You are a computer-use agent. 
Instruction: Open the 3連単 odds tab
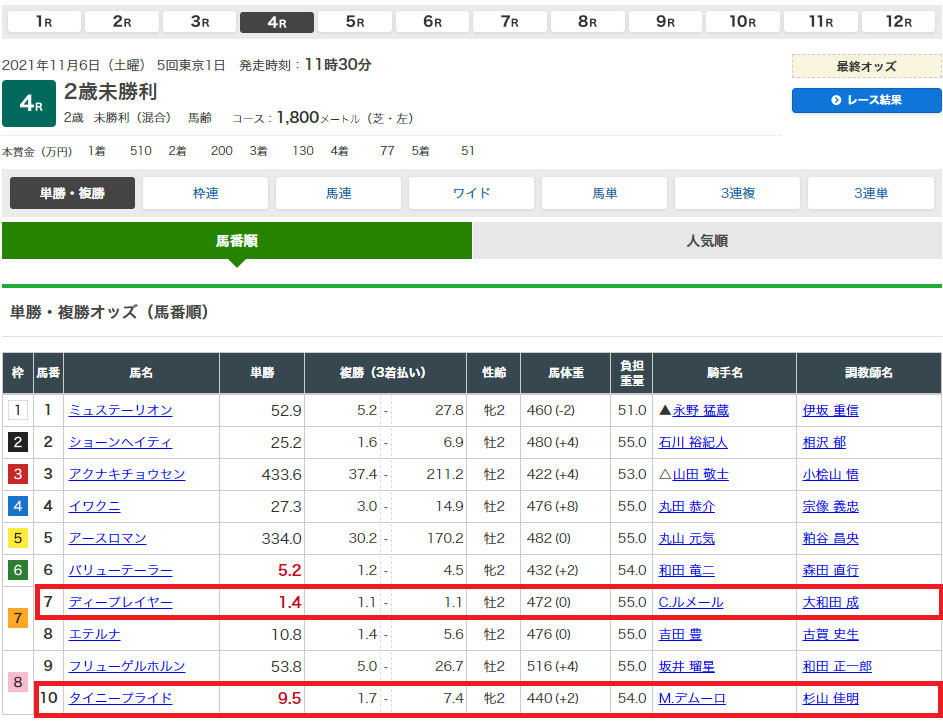pyautogui.click(x=870, y=193)
